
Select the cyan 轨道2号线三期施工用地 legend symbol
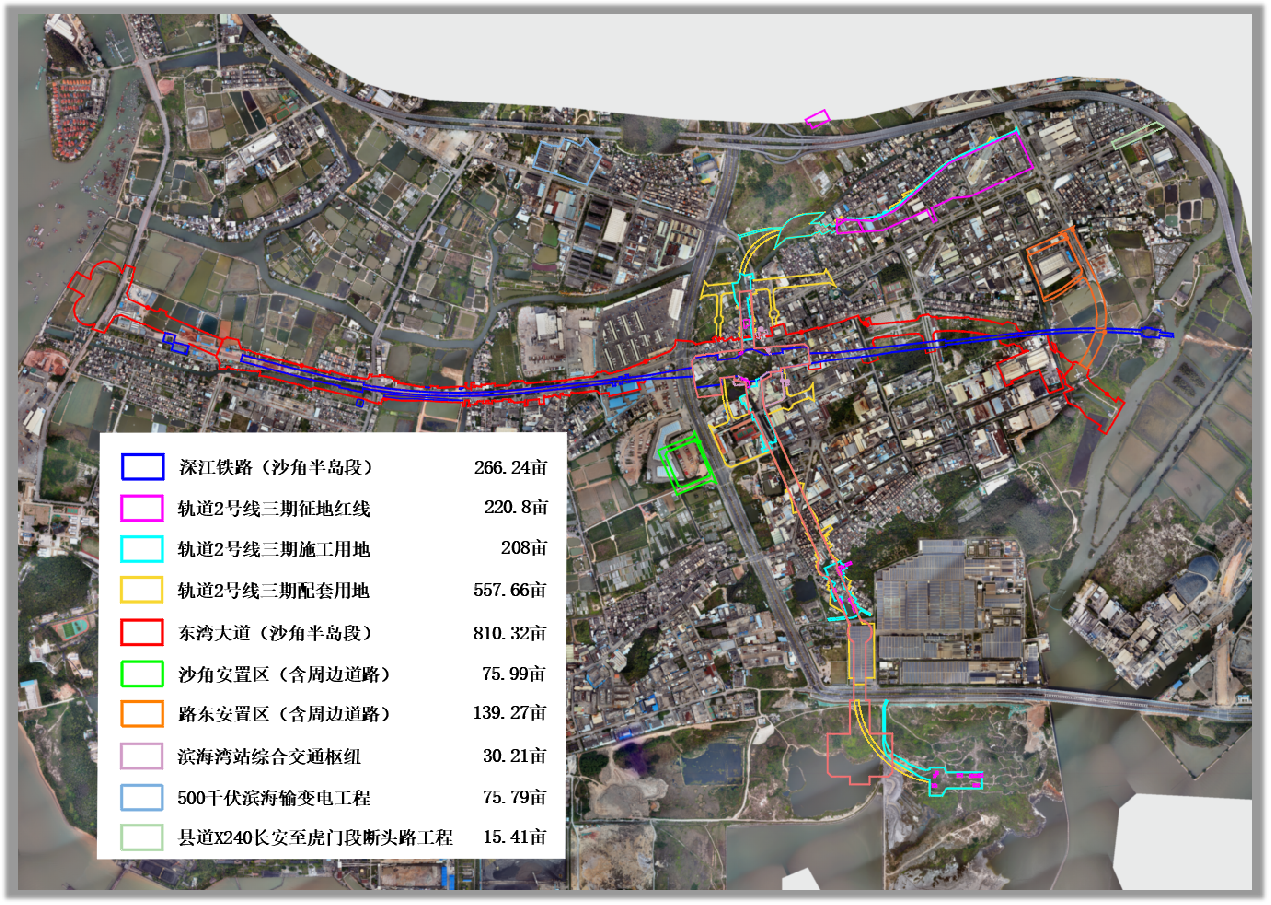click(x=141, y=547)
